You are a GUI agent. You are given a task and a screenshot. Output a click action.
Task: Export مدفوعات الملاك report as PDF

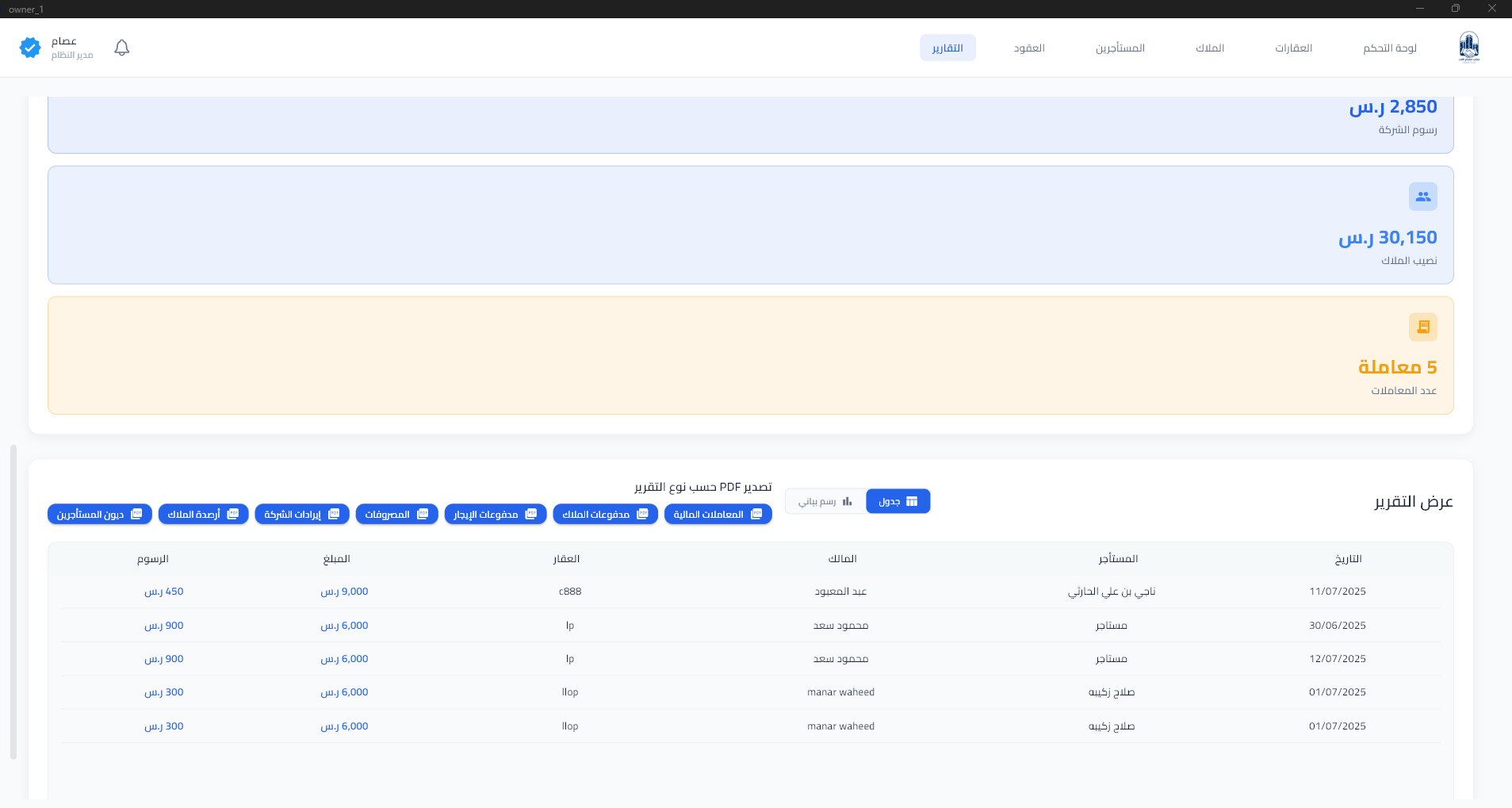(x=605, y=514)
